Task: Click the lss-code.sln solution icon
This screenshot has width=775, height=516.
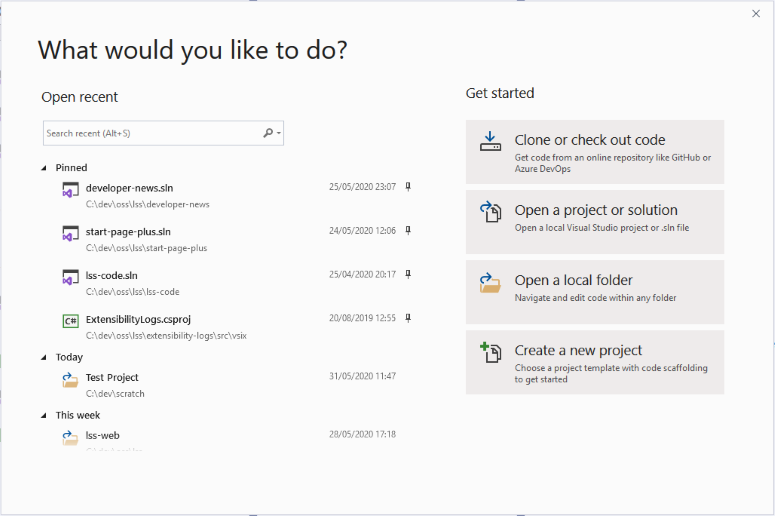Action: coord(70,277)
